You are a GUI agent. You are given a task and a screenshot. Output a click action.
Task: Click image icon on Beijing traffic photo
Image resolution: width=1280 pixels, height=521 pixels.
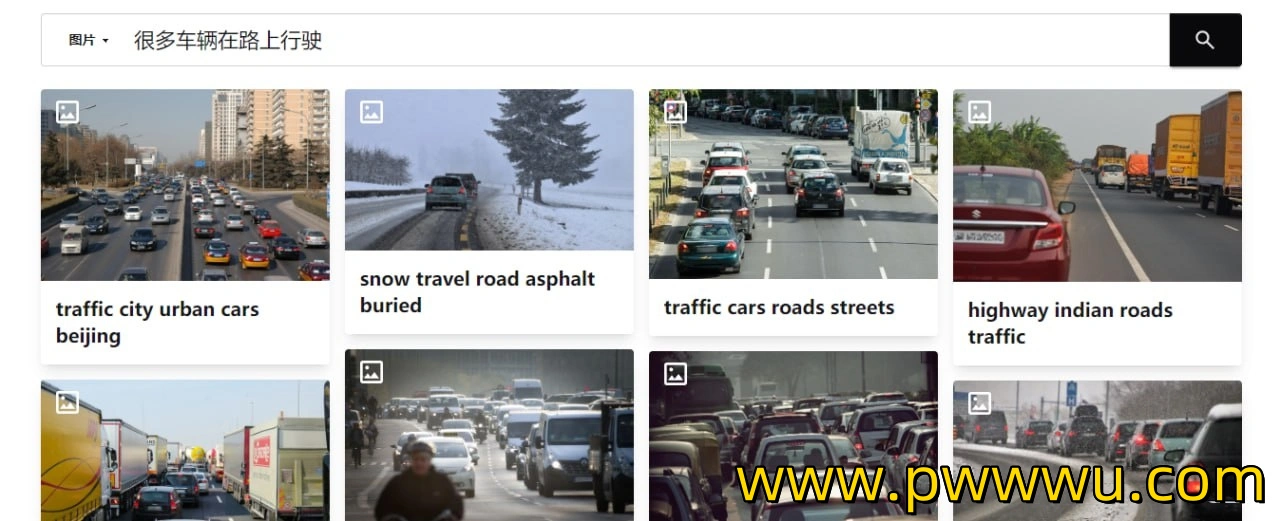[67, 112]
